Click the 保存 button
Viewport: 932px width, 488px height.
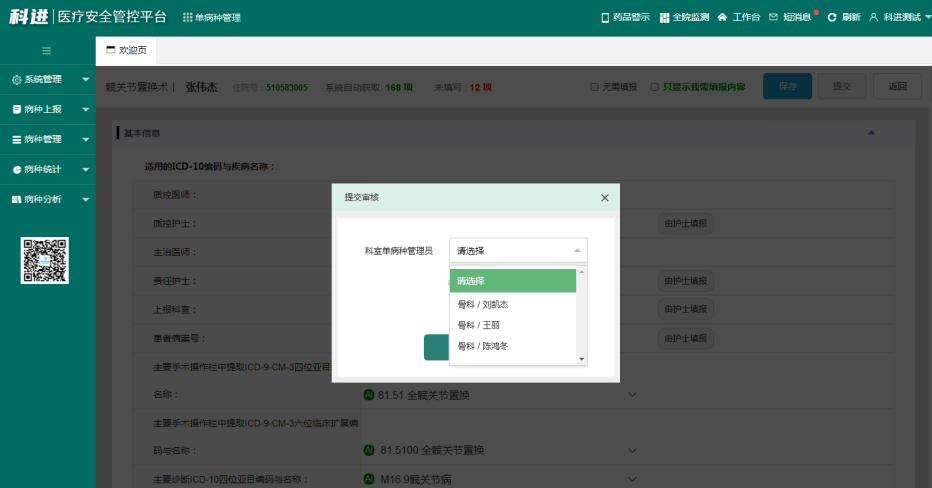[x=788, y=87]
